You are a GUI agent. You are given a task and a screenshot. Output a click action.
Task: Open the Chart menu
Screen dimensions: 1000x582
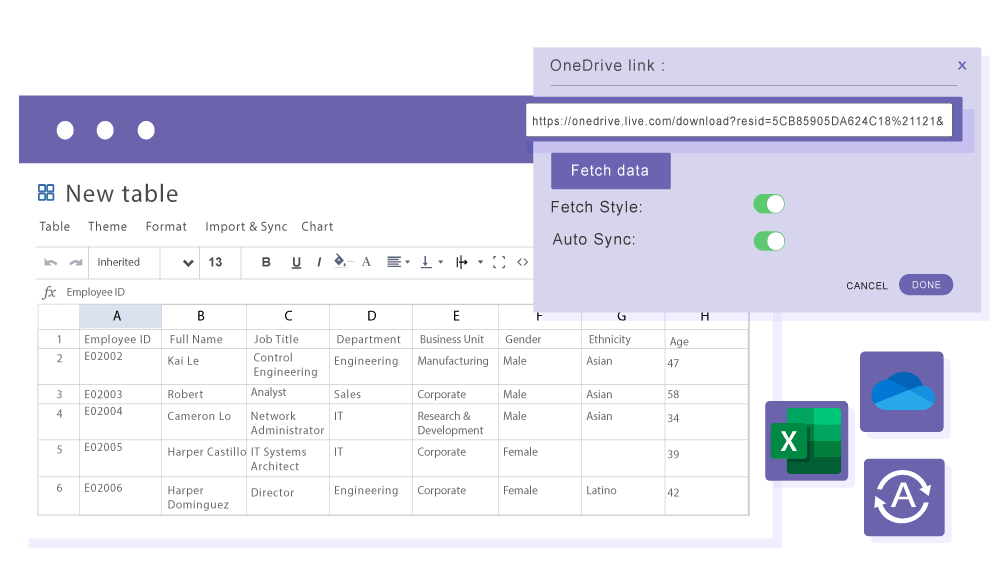click(x=317, y=227)
